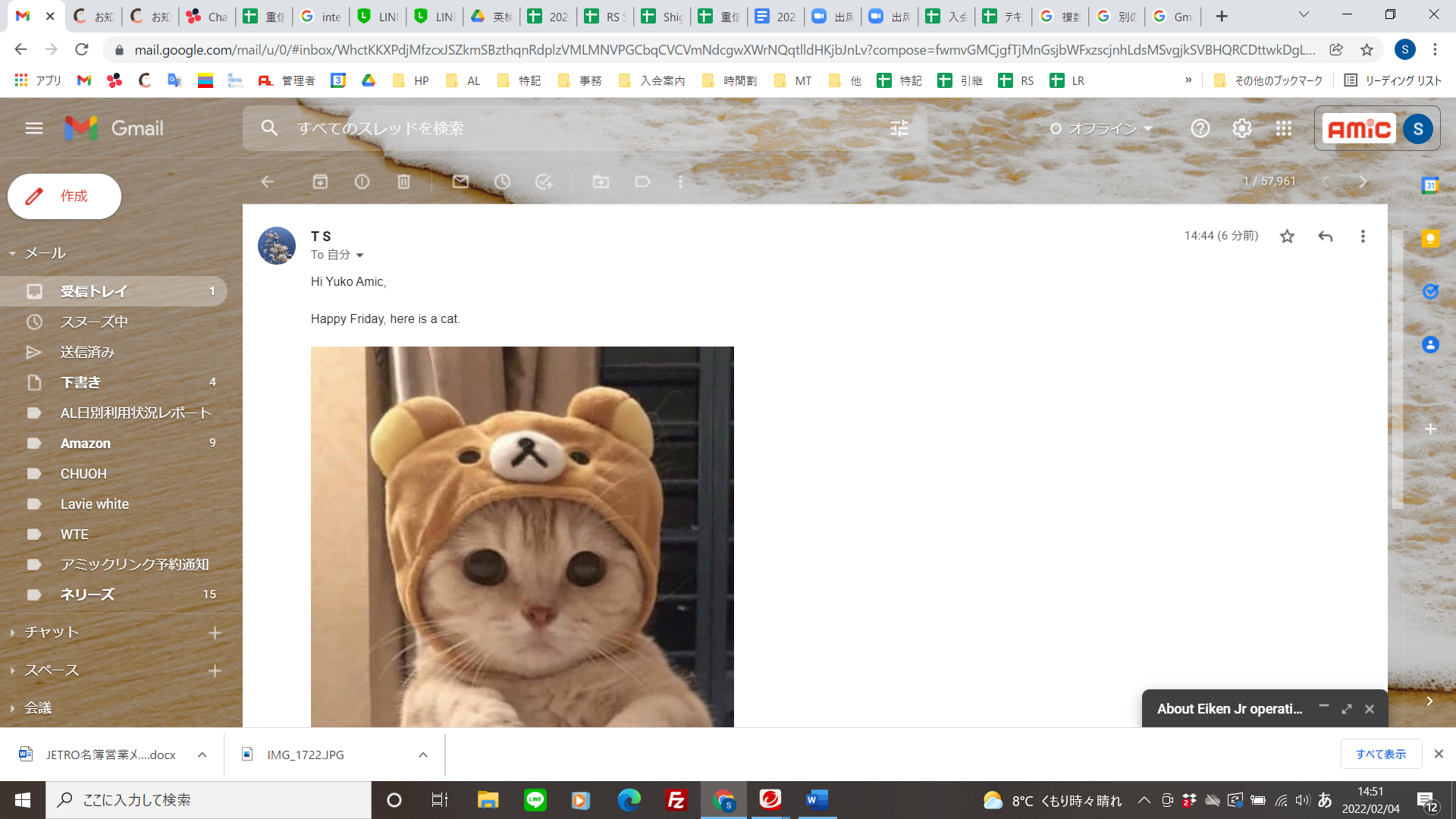Image resolution: width=1456 pixels, height=819 pixels.
Task: Open Word from the taskbar
Action: pyautogui.click(x=816, y=800)
